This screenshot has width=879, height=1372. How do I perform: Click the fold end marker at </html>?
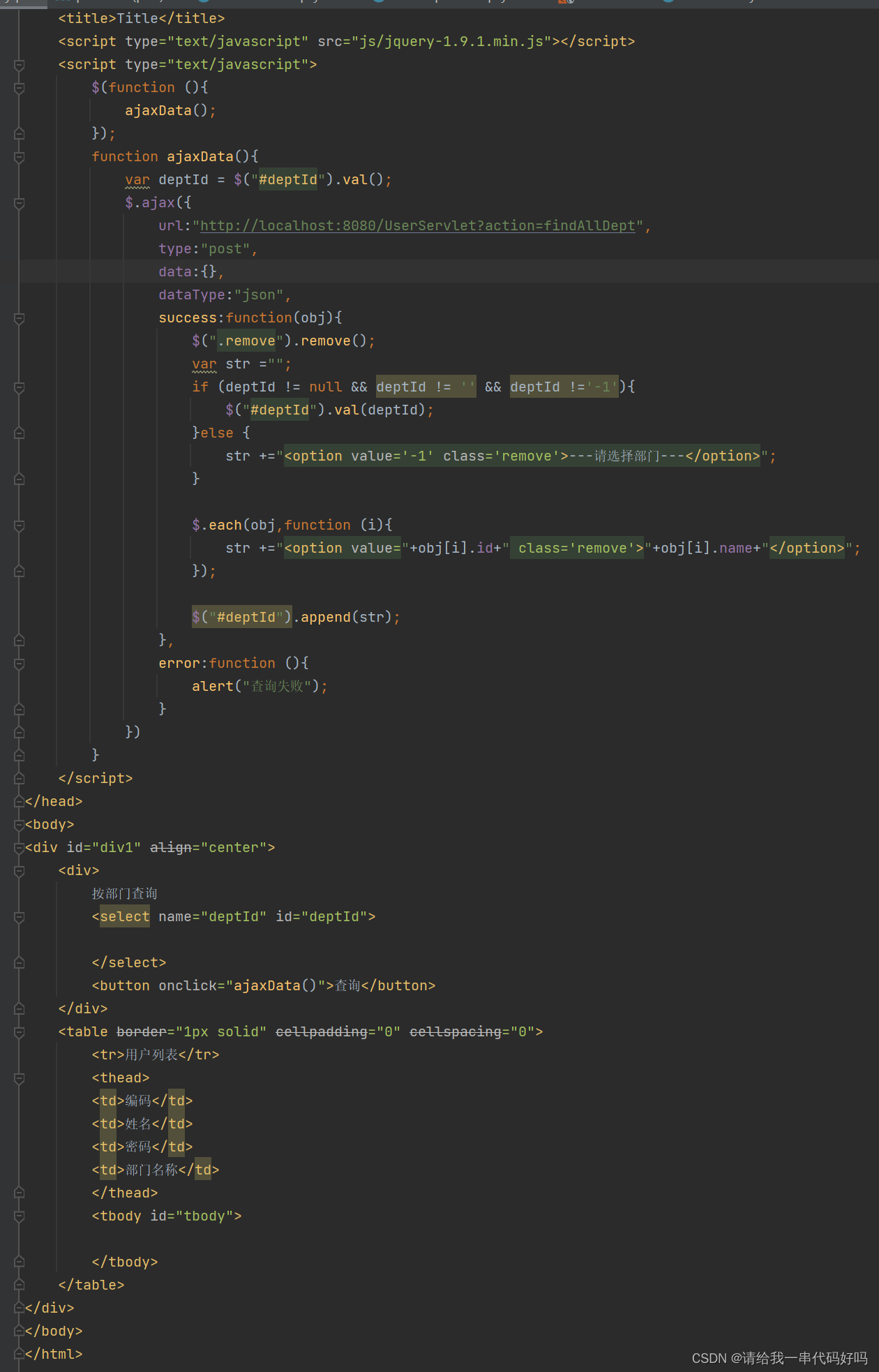point(20,1355)
